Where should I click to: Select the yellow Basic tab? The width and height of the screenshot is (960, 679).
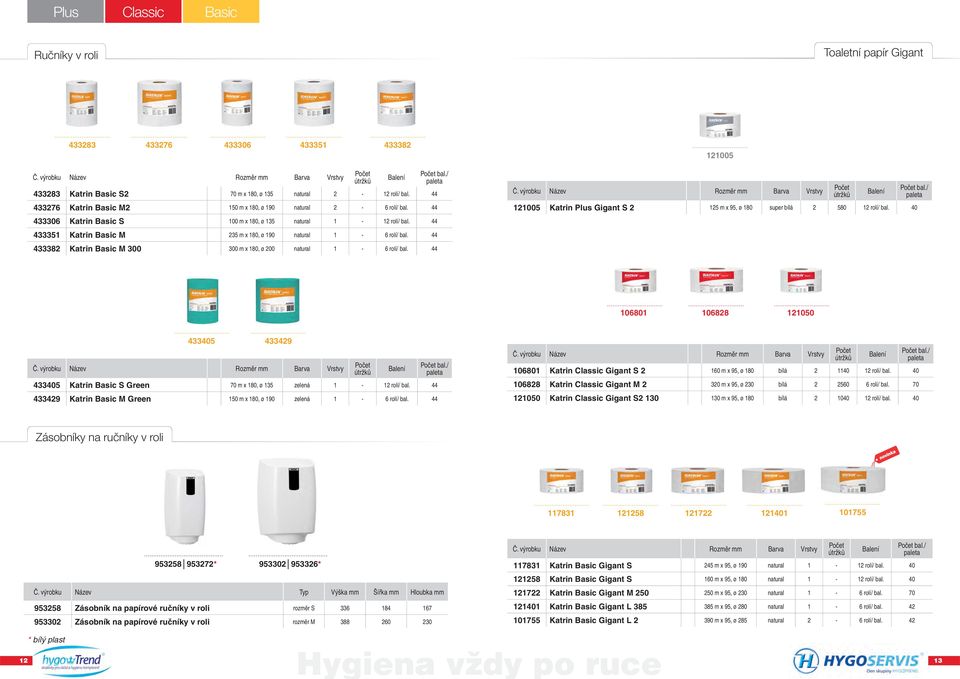pos(221,11)
